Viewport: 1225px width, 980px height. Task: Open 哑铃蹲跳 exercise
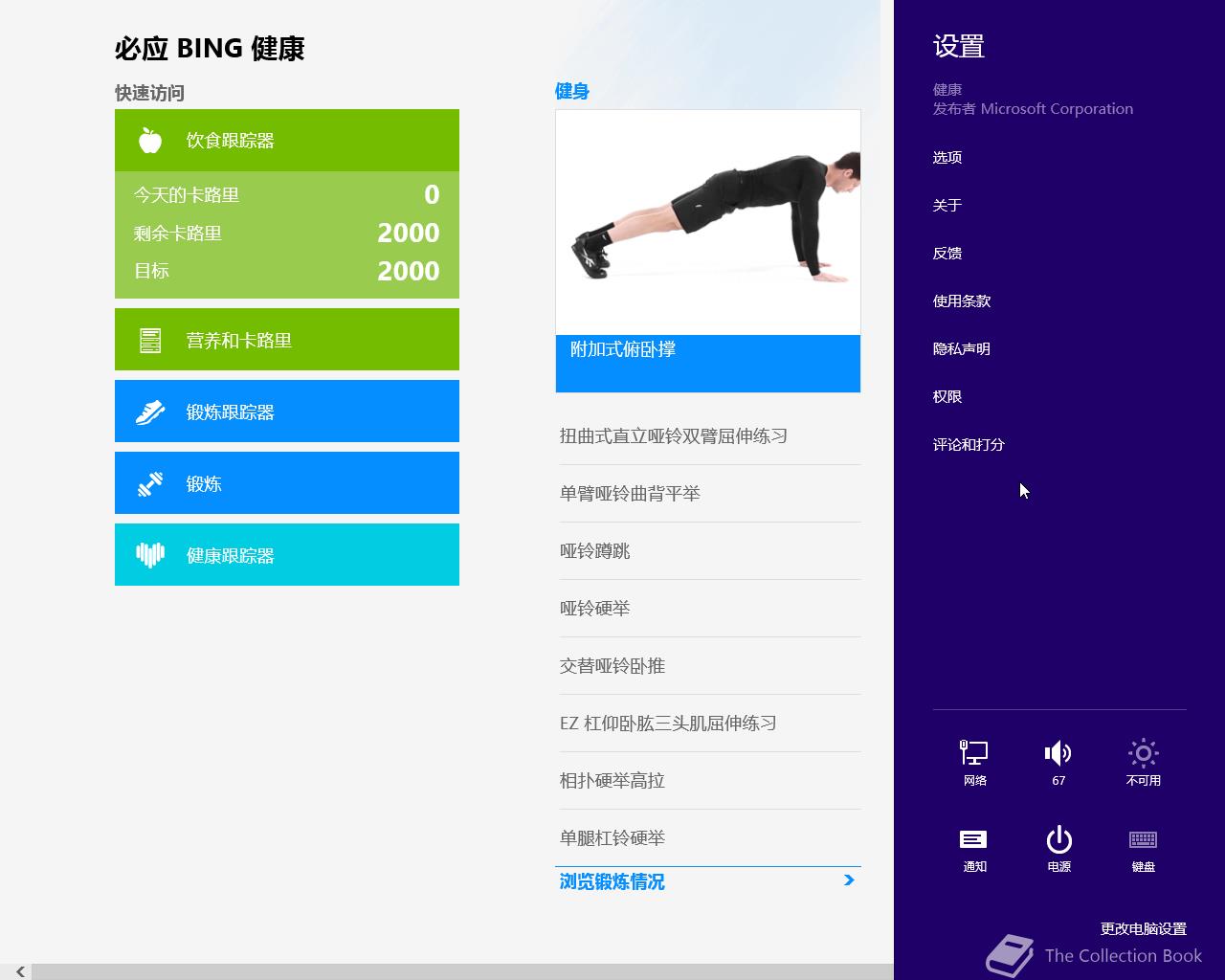click(710, 551)
